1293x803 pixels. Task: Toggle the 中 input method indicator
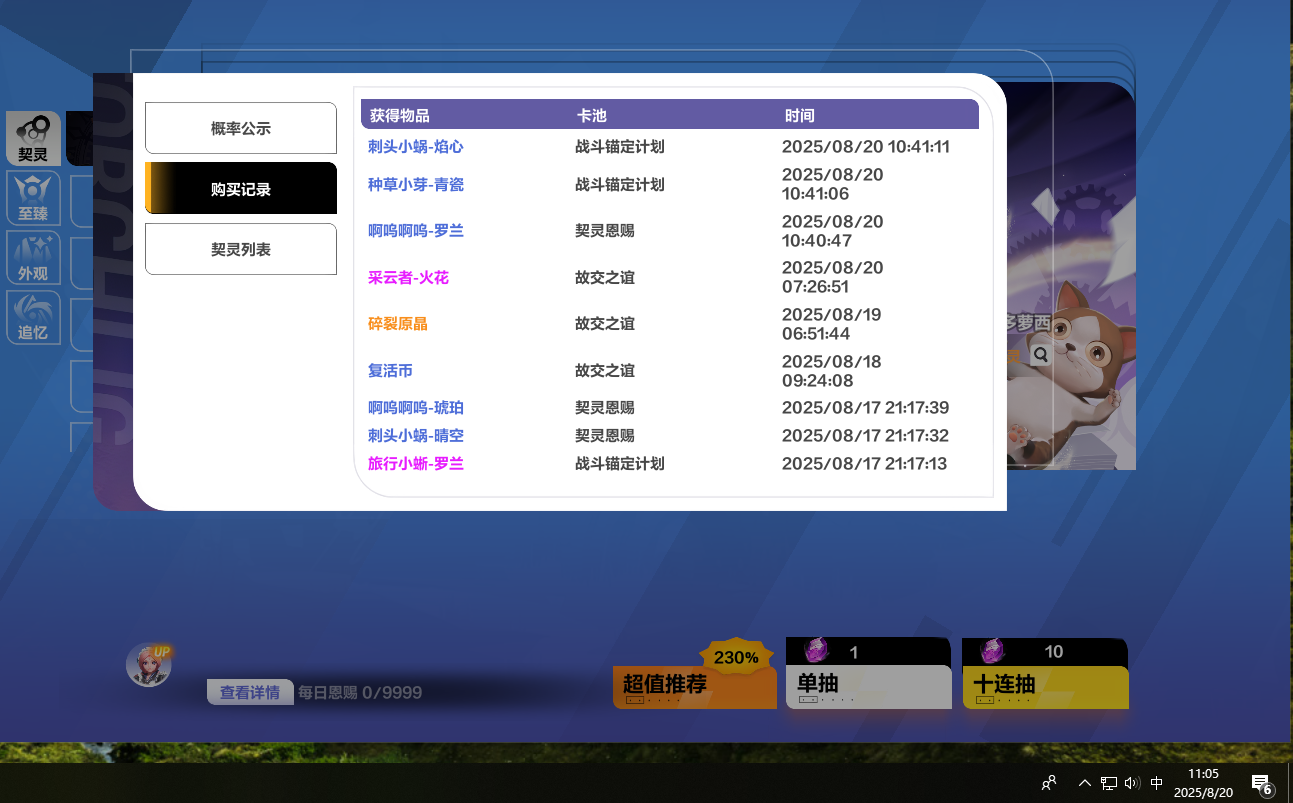coord(1157,783)
